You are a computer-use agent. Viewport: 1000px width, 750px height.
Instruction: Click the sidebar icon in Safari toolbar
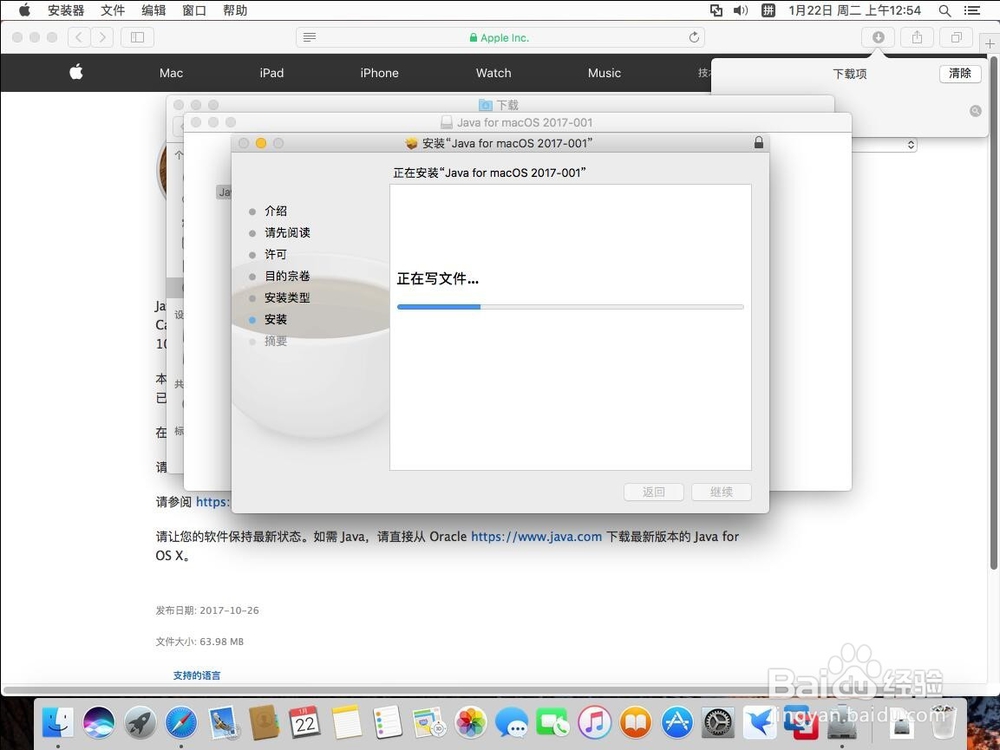(x=136, y=37)
